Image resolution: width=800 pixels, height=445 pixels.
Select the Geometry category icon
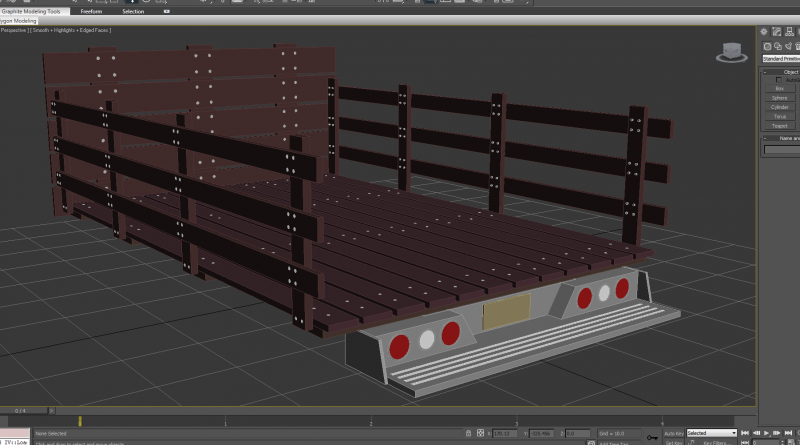(767, 46)
